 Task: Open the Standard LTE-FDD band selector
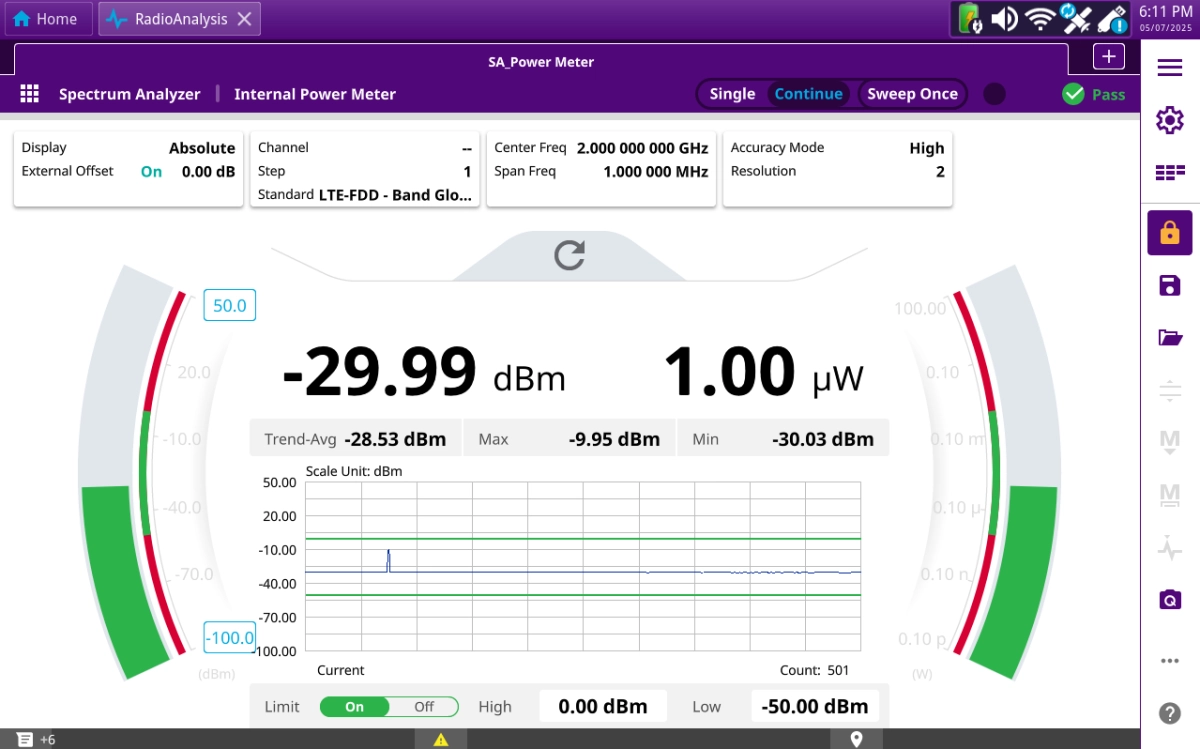pyautogui.click(x=394, y=195)
